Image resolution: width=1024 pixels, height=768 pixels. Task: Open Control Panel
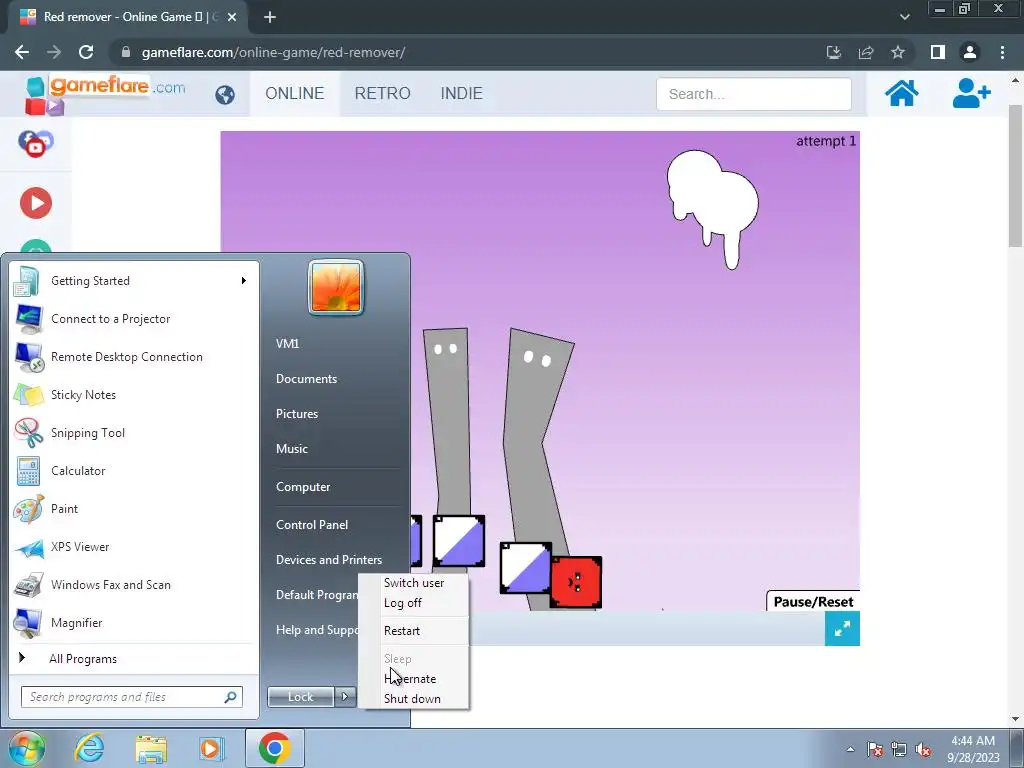click(312, 525)
